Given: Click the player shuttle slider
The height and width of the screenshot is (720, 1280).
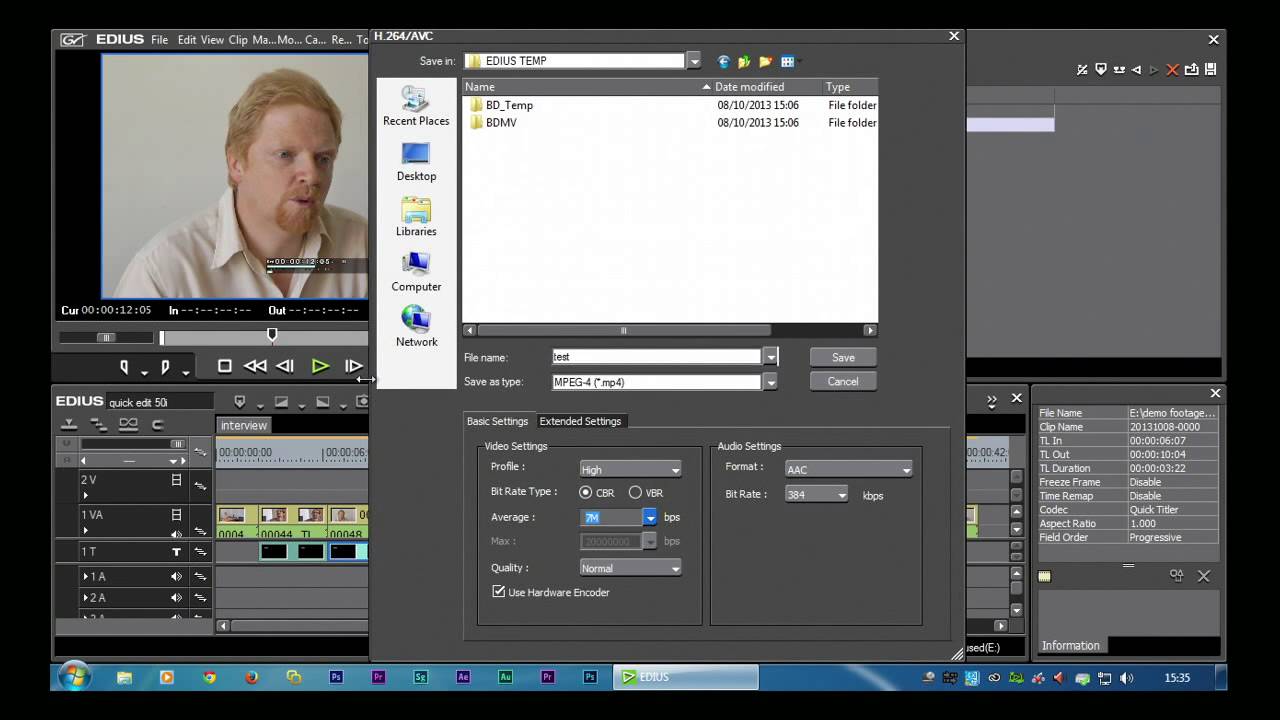Looking at the screenshot, I should tap(105, 337).
